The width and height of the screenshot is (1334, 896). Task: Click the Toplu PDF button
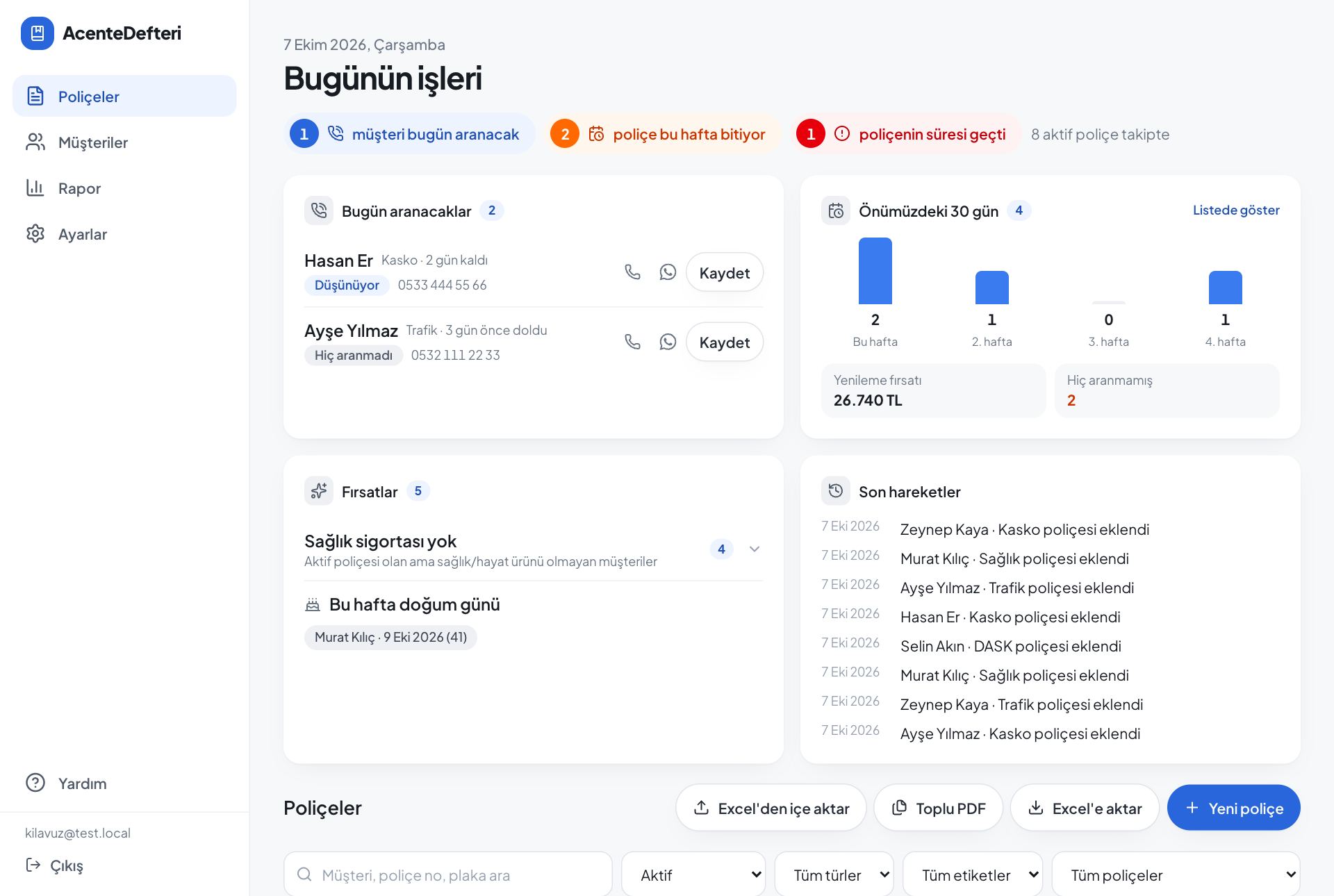939,808
